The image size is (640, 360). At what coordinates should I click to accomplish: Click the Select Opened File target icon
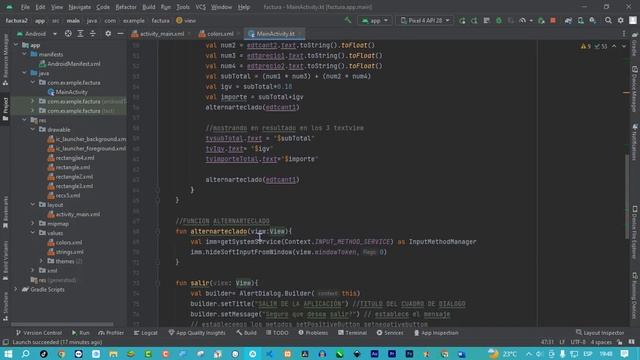[x=68, y=34]
